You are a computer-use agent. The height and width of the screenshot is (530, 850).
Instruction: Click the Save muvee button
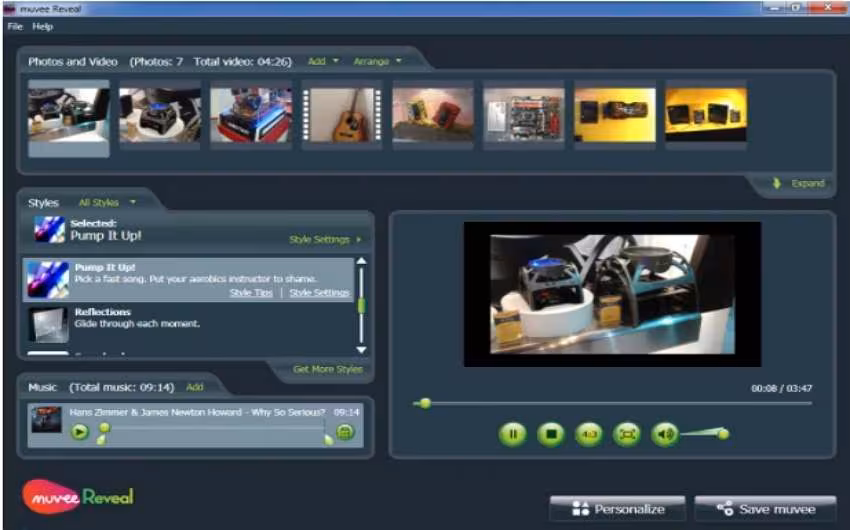click(x=765, y=509)
